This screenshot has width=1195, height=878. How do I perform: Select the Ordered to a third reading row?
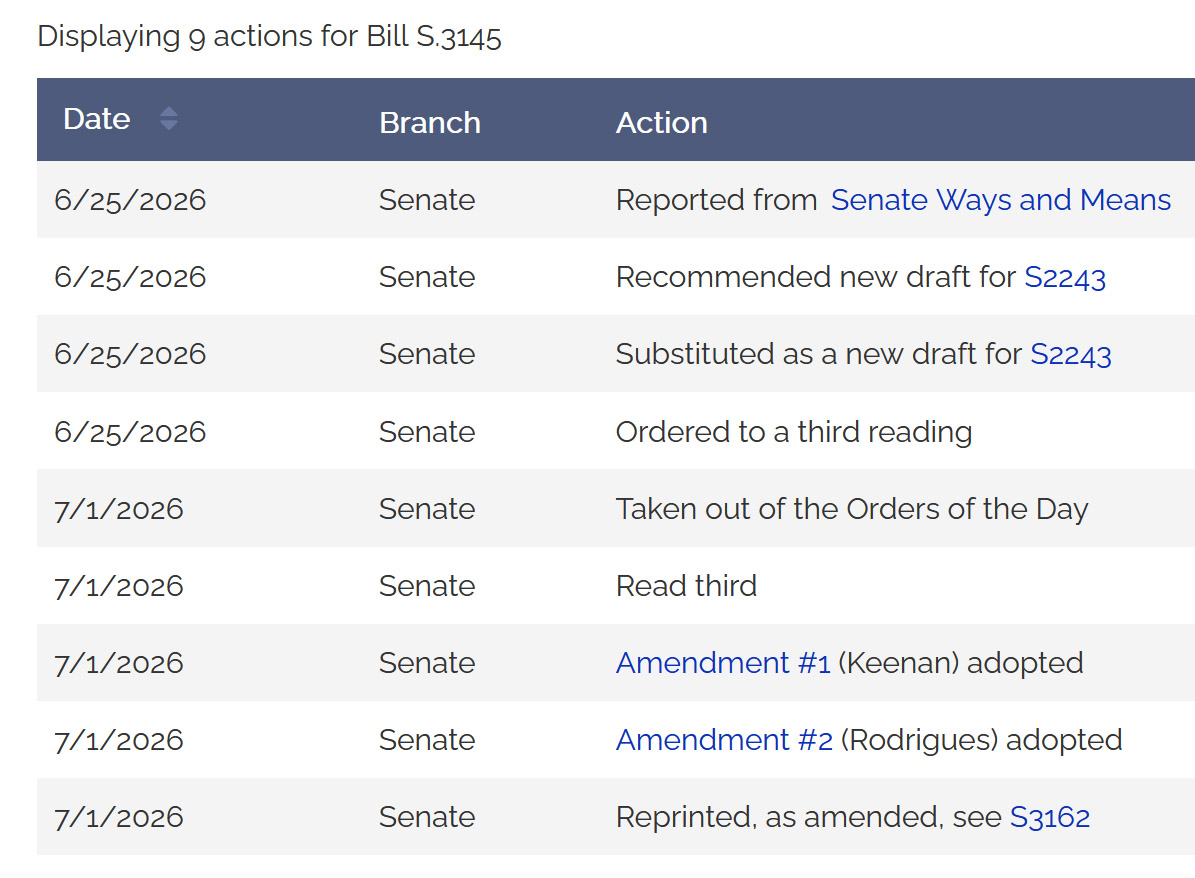(616, 431)
